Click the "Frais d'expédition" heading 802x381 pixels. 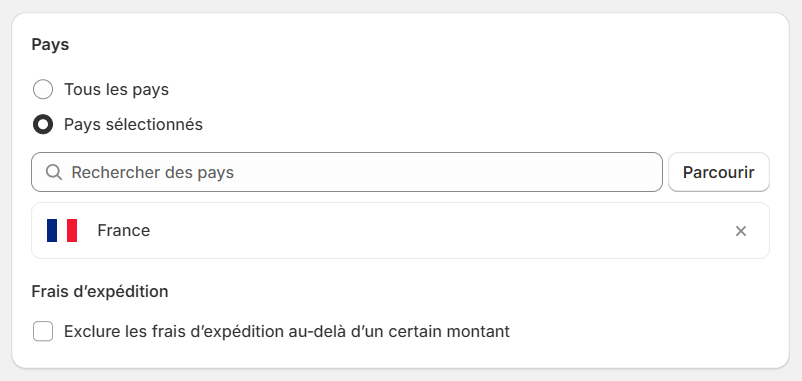(100, 292)
